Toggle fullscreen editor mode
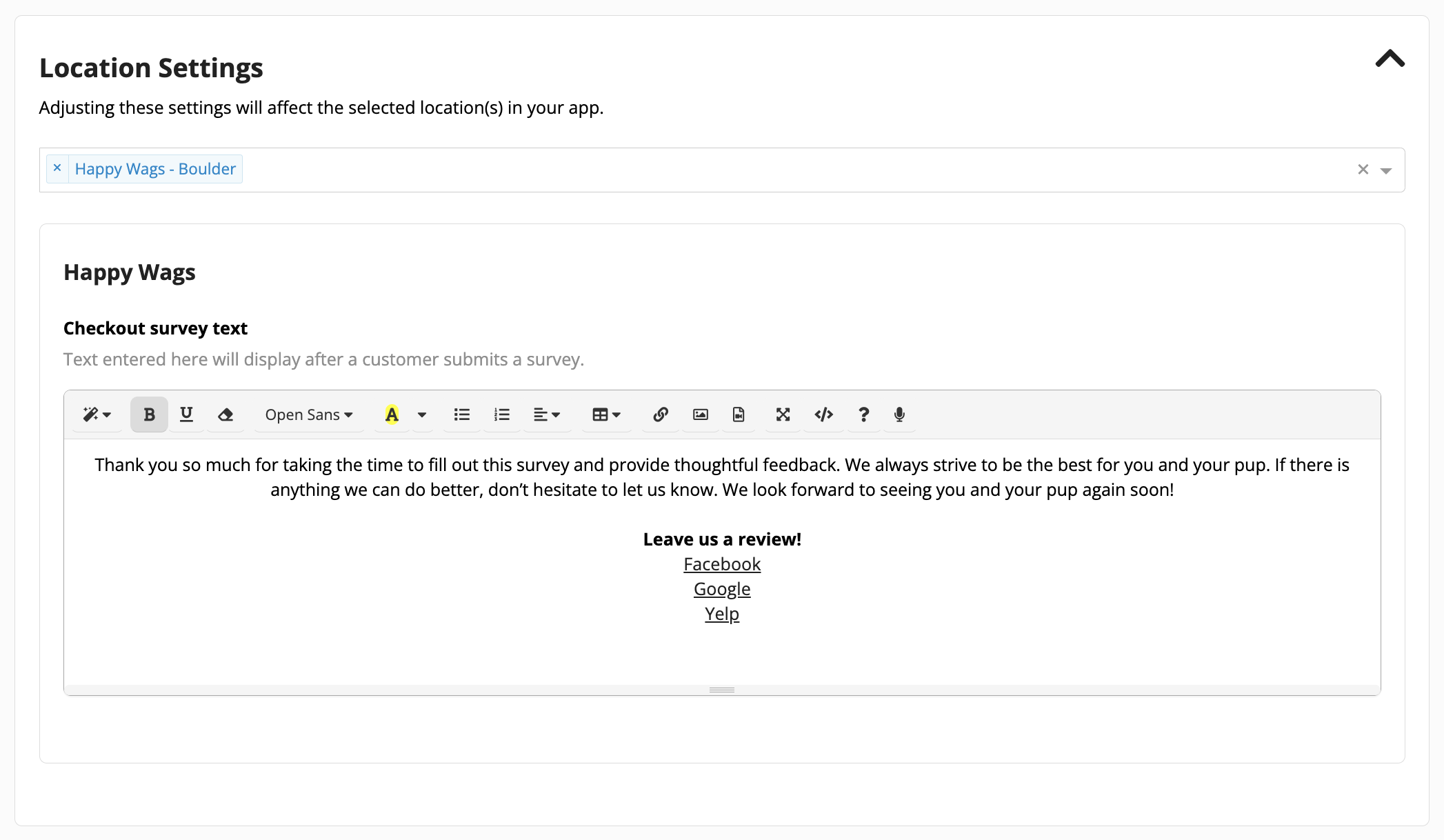The image size is (1444, 840). [783, 414]
